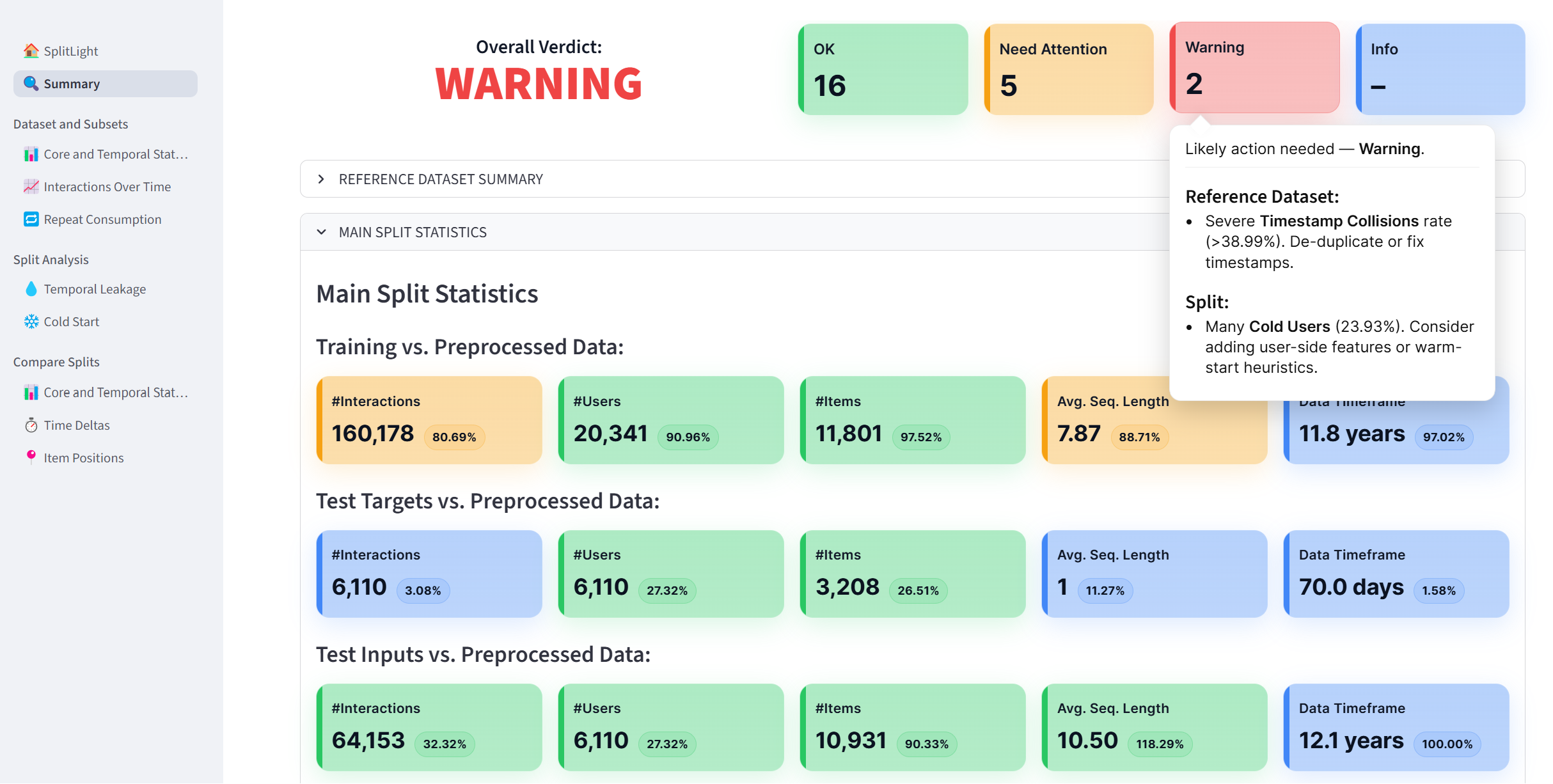
Task: Click the Interactions Over Time chart icon
Action: [31, 187]
